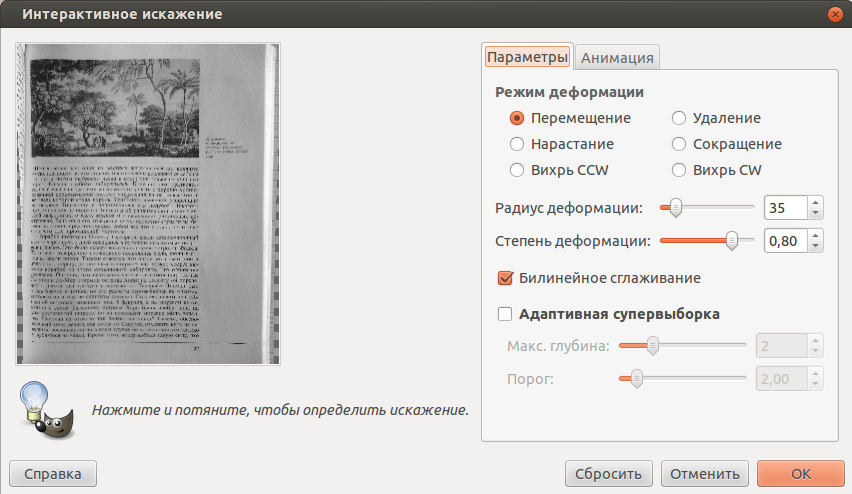Image resolution: width=852 pixels, height=494 pixels.
Task: Click inside the scanned page preview image
Action: coord(147,203)
